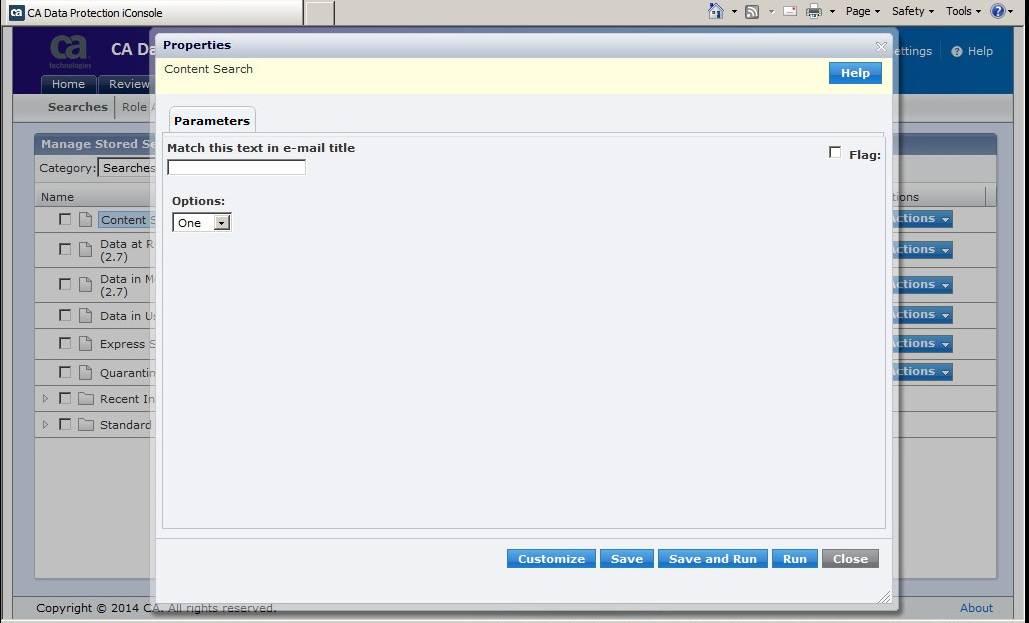1029x623 pixels.
Task: Tick the Recent Incidents folder checkbox
Action: tap(64, 398)
